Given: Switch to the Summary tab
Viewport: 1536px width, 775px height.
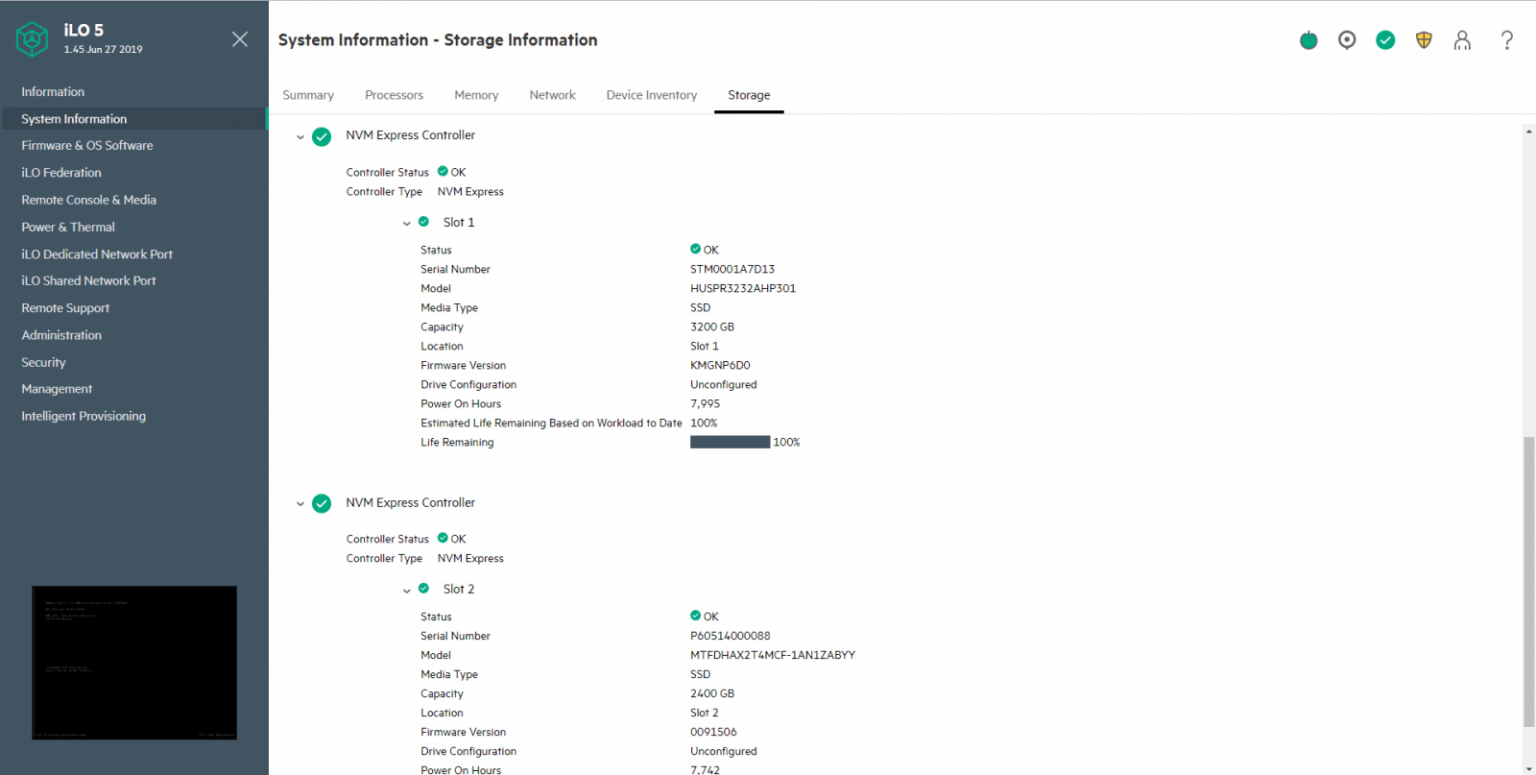Looking at the screenshot, I should point(308,95).
